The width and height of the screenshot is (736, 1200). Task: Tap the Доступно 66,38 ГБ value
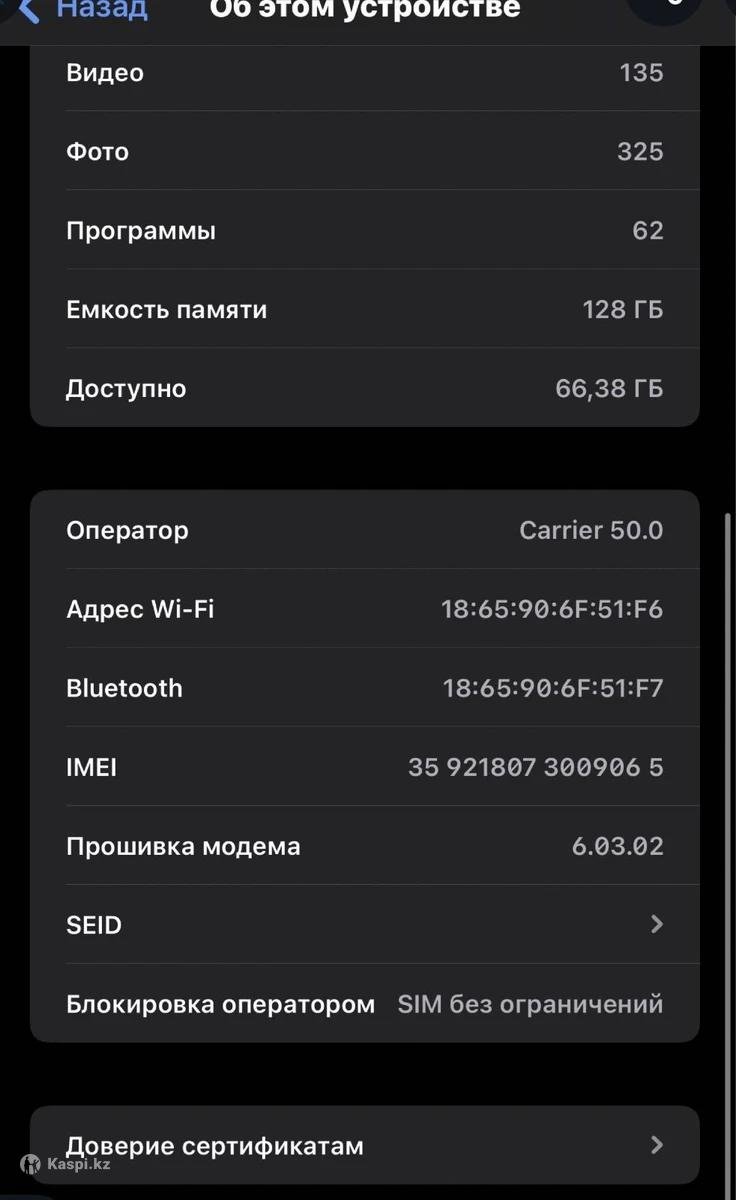[x=609, y=388]
